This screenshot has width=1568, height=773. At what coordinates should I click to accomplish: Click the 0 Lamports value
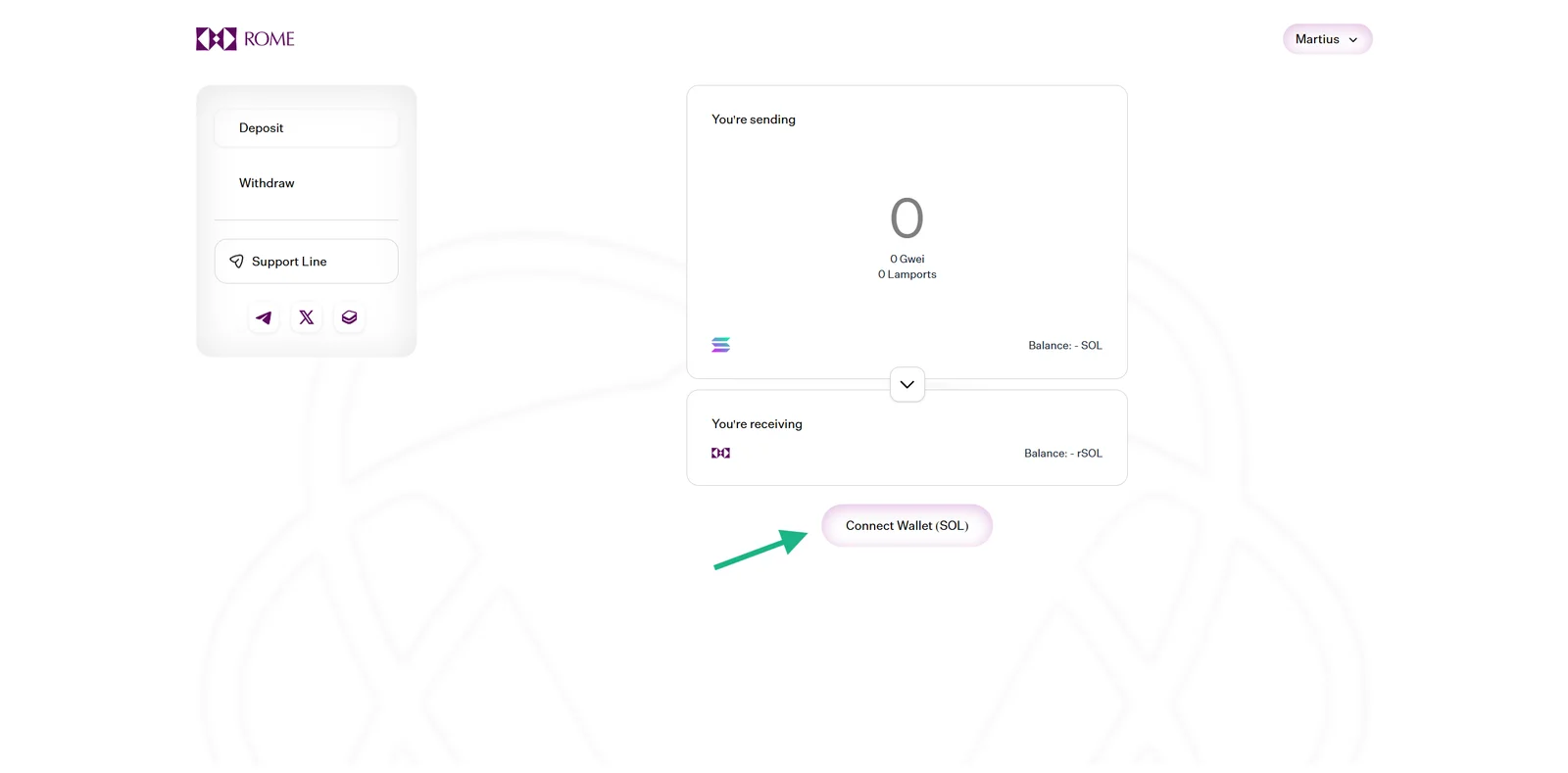(907, 274)
